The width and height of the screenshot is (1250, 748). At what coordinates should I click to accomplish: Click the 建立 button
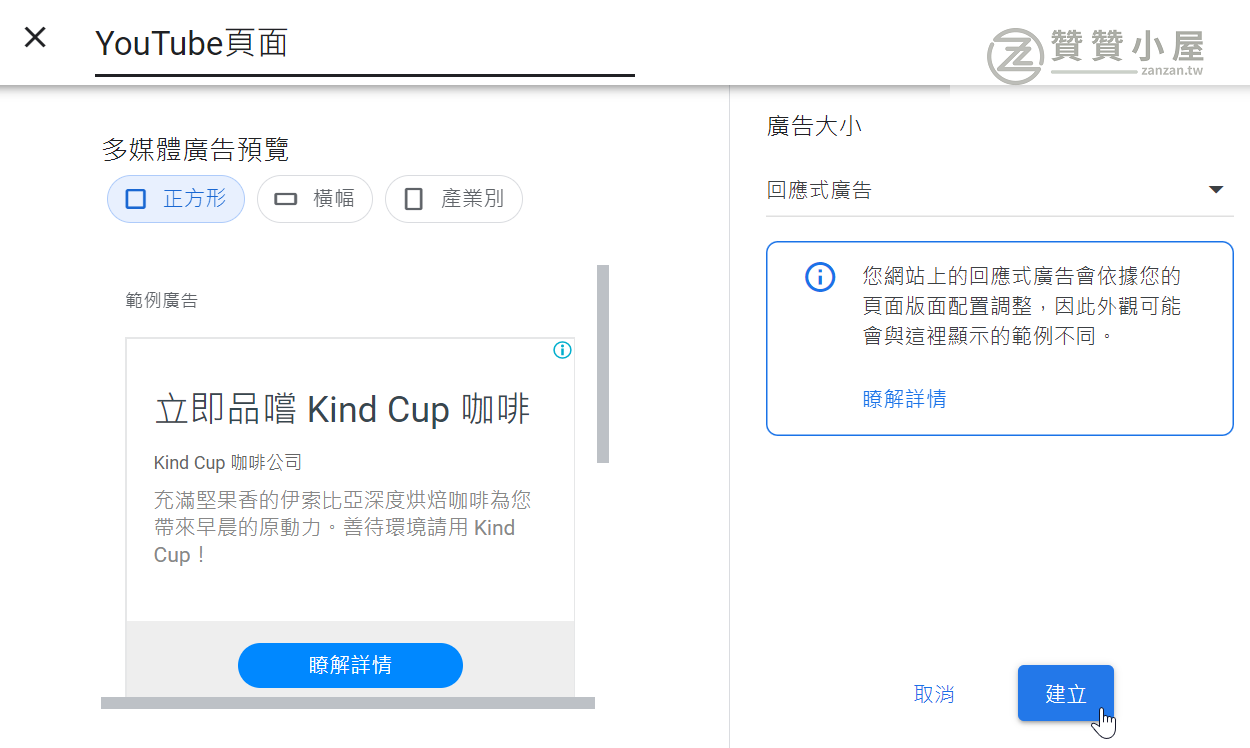click(x=1066, y=693)
